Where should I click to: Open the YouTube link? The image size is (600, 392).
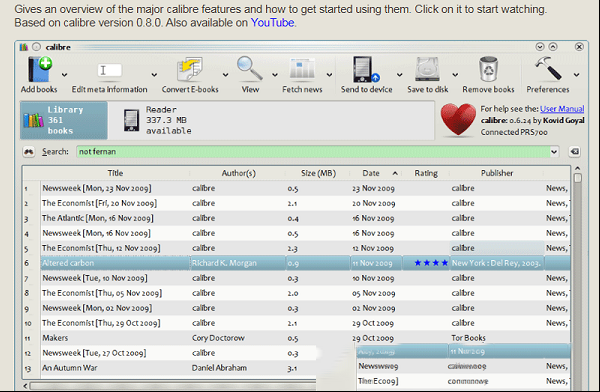point(272,23)
